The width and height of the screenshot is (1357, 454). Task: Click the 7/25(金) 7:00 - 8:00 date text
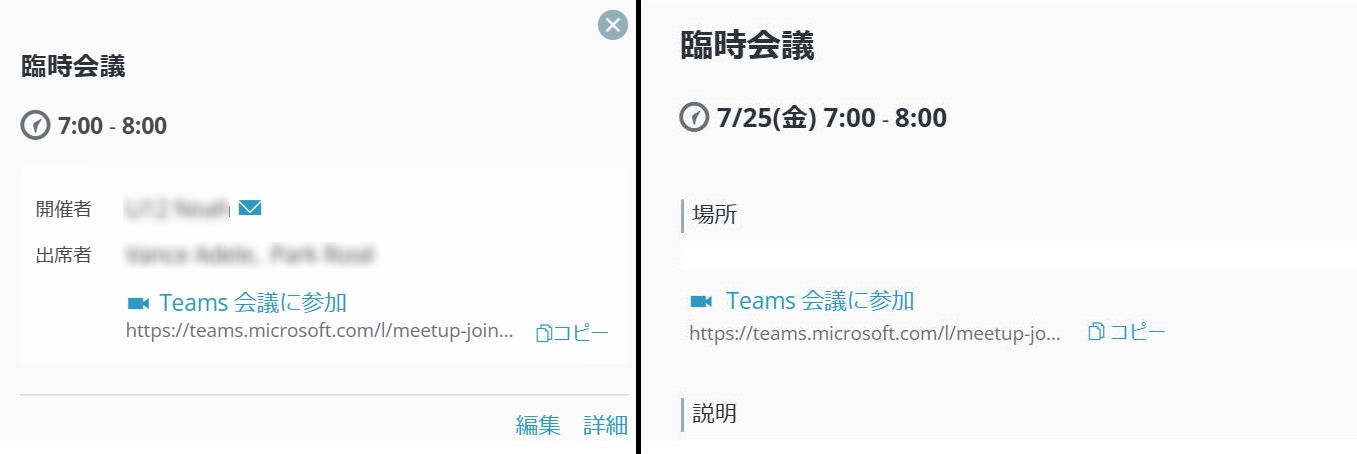[832, 118]
